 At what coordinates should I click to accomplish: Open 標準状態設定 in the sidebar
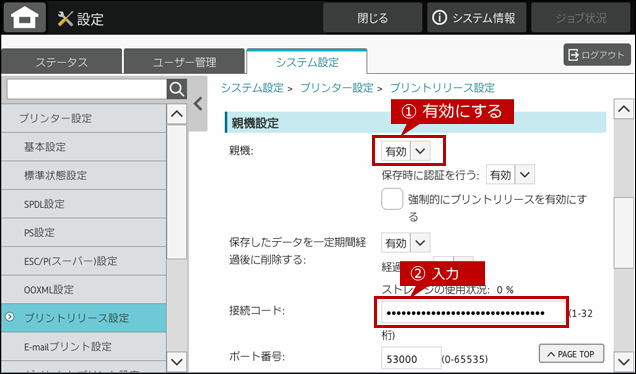point(84,175)
